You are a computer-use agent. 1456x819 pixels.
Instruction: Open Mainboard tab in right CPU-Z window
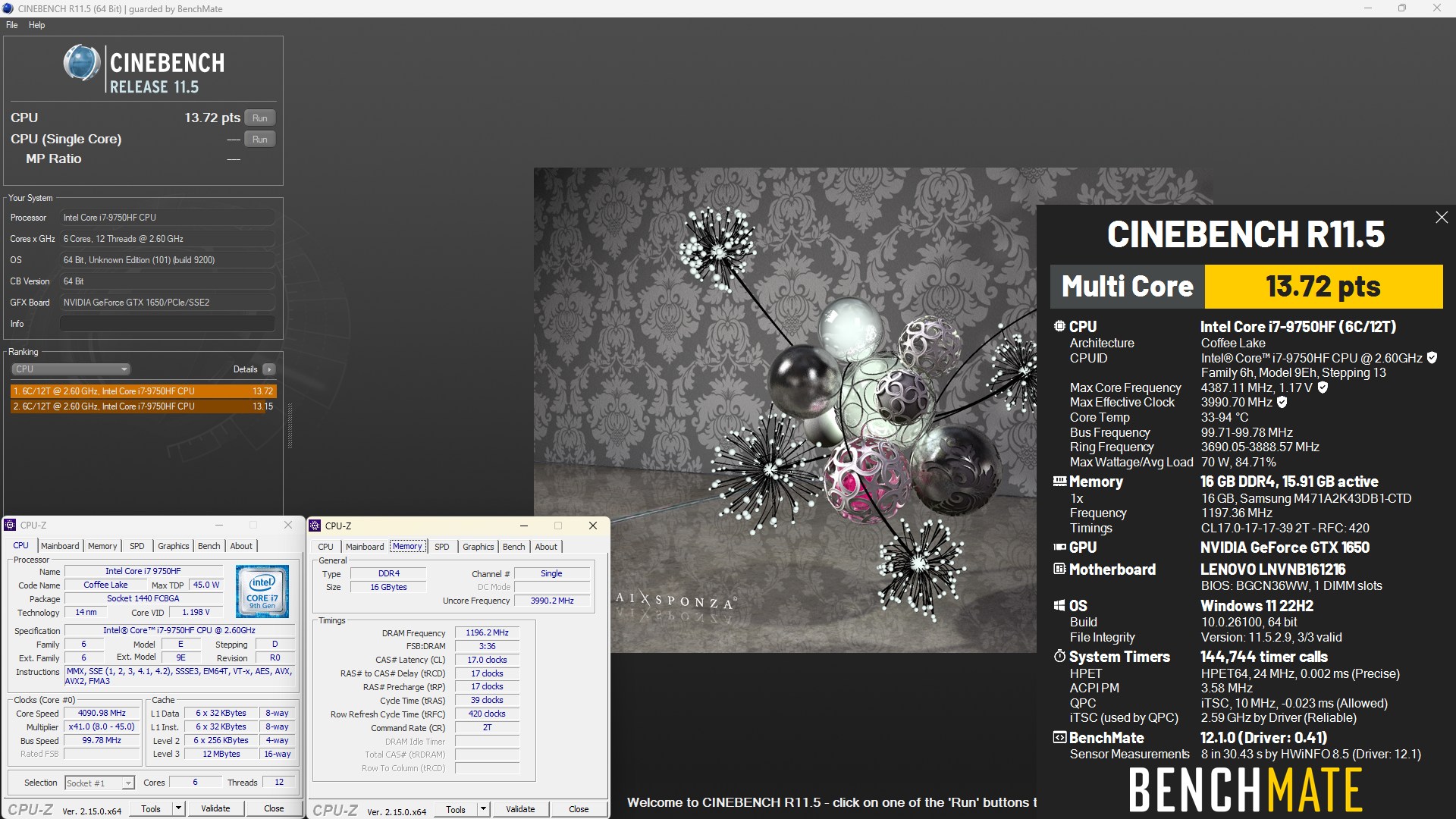pos(365,547)
